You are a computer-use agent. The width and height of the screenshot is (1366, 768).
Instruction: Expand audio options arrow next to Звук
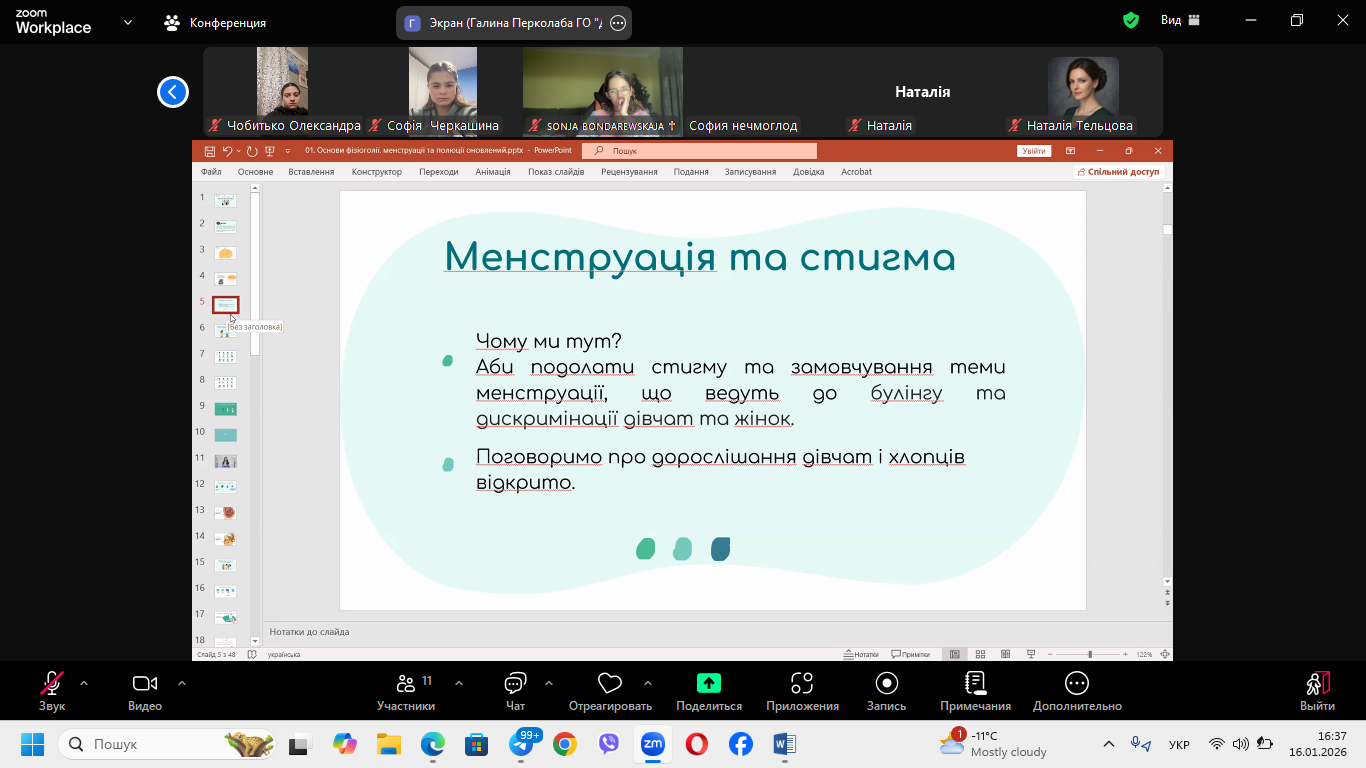pyautogui.click(x=84, y=683)
